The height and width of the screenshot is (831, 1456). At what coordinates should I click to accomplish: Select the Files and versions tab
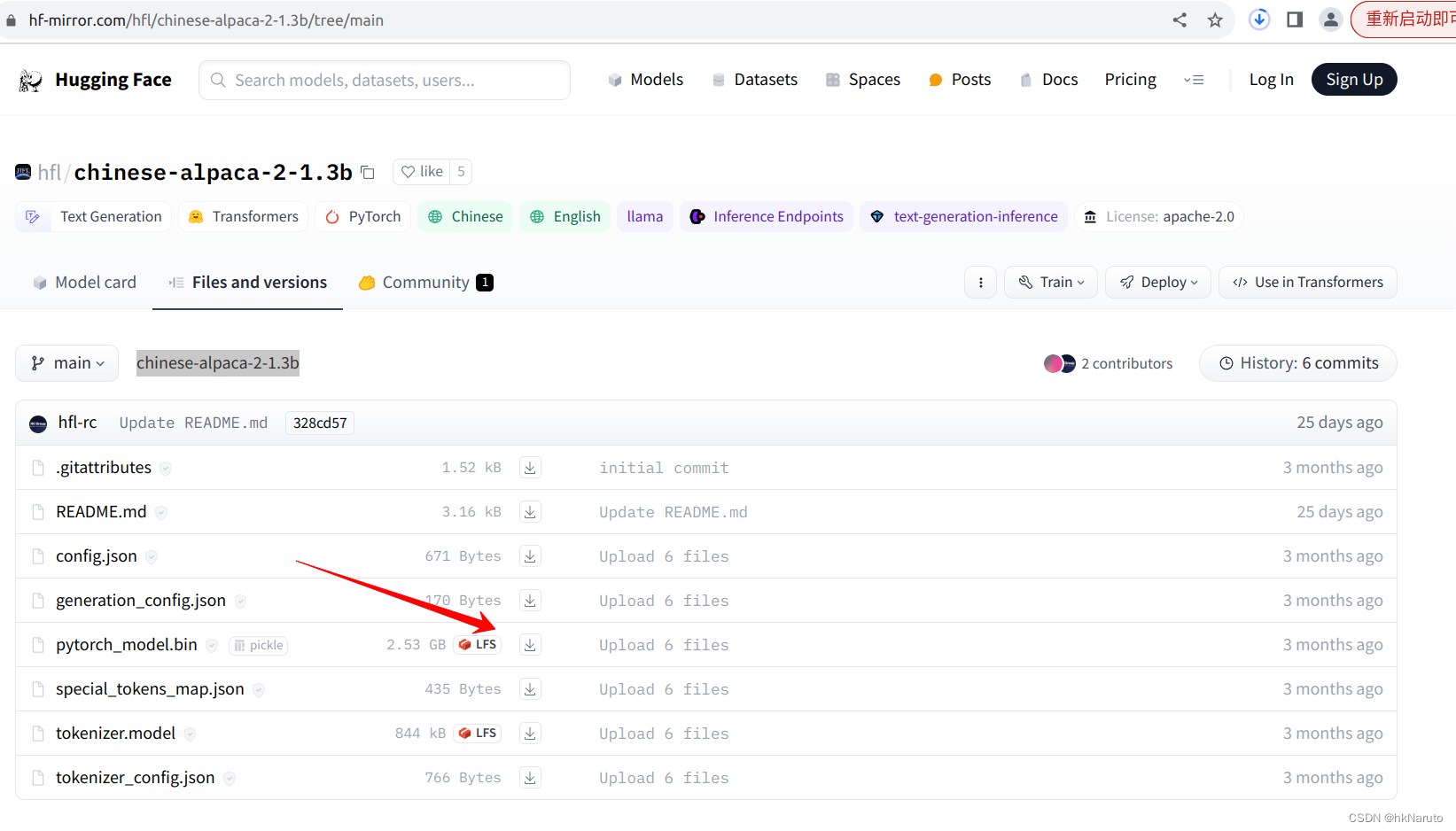248,283
